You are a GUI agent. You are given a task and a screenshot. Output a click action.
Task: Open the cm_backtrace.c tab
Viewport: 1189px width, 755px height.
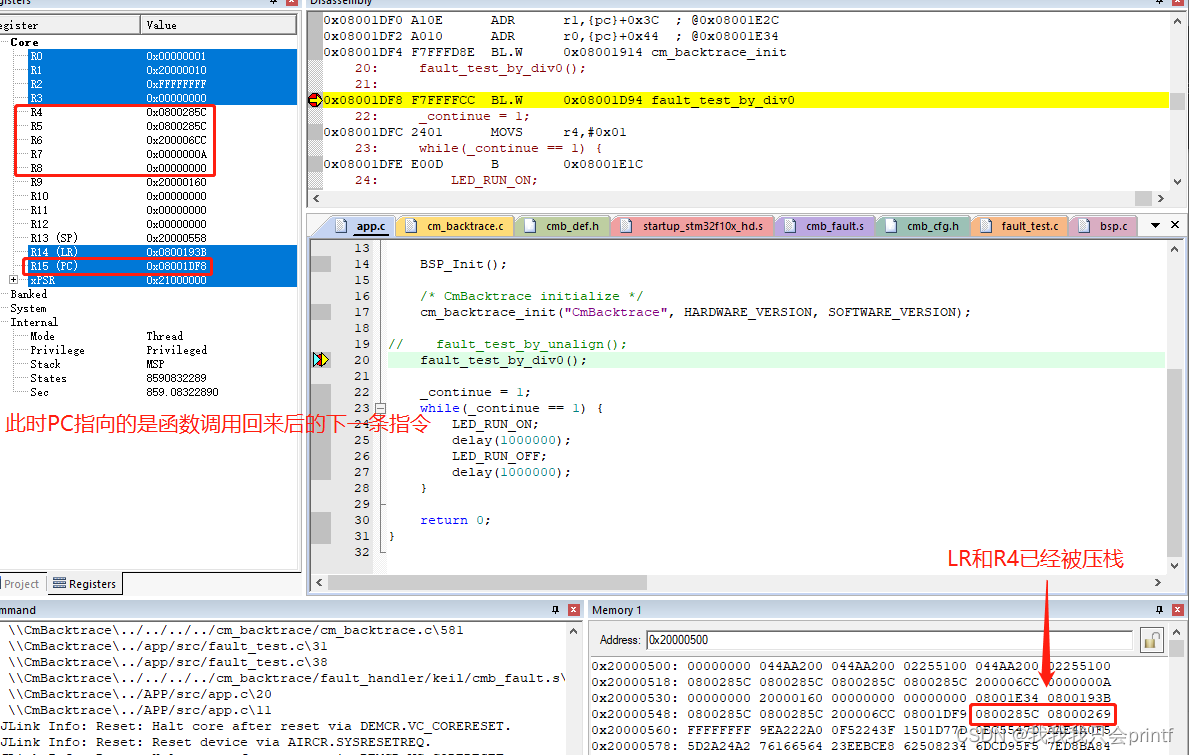click(455, 226)
